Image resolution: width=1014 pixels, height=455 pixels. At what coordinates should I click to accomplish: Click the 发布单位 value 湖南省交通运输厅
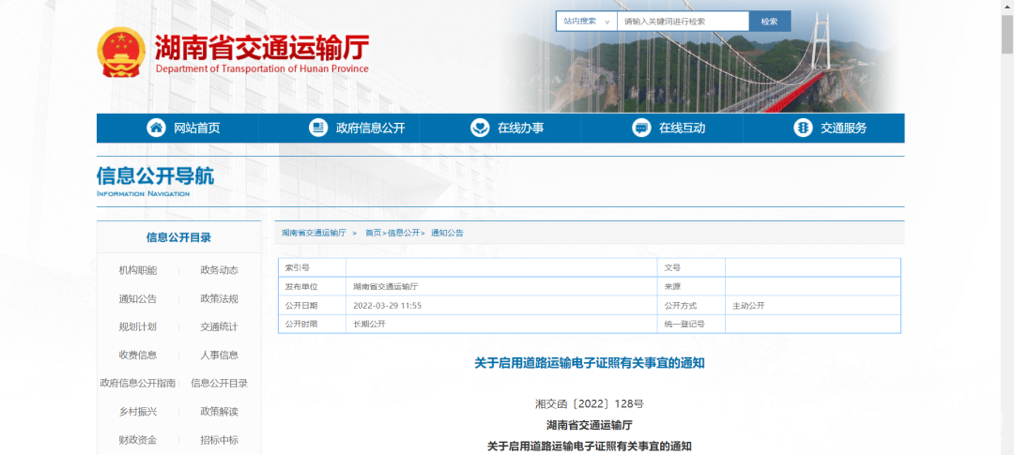[385, 286]
